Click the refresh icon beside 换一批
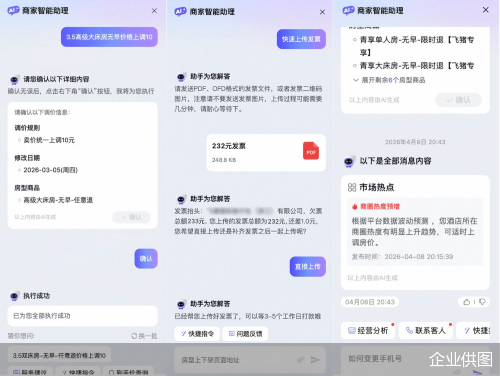 (134, 336)
